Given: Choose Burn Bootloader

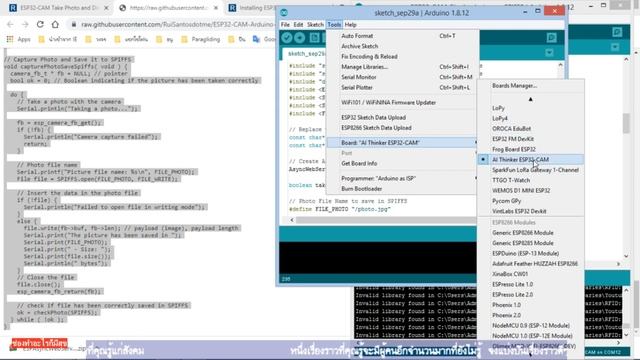Looking at the screenshot, I should click(x=402, y=189).
